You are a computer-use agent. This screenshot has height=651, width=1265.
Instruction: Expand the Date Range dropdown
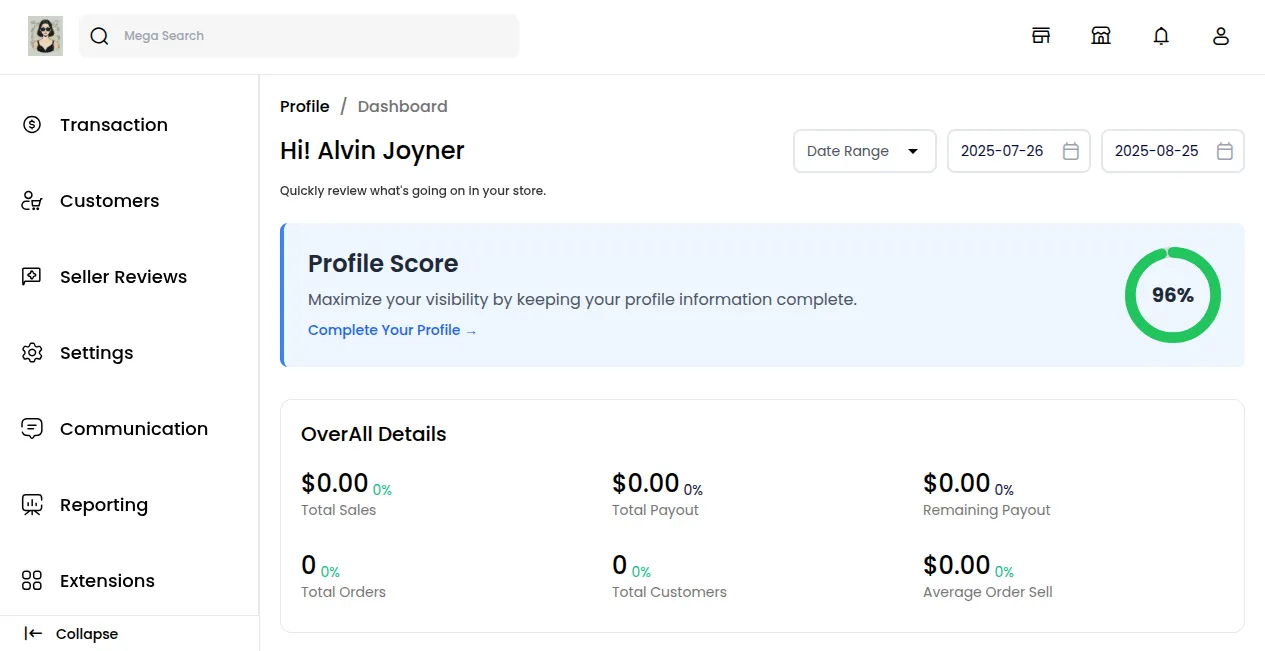point(864,151)
